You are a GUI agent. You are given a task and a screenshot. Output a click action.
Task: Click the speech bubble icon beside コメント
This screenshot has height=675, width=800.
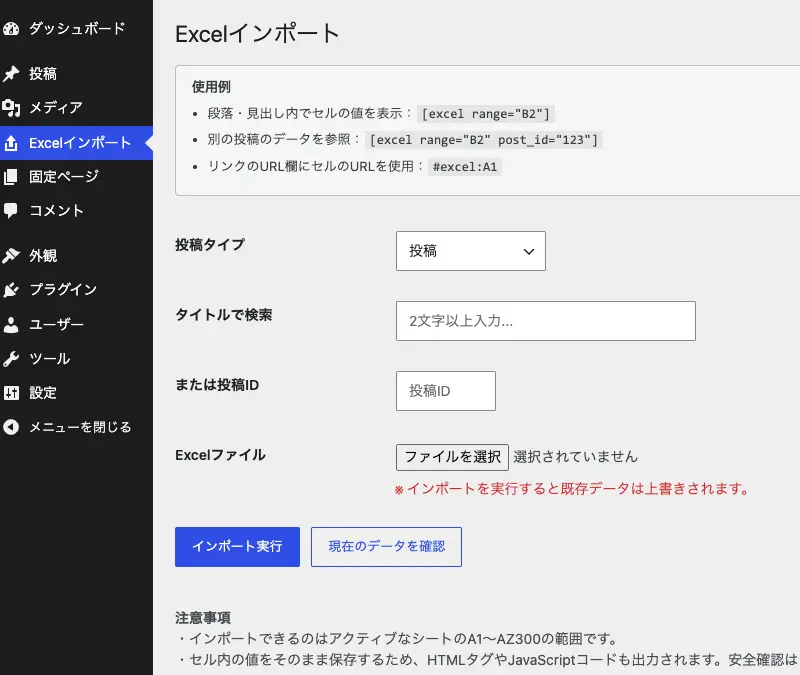click(x=11, y=211)
